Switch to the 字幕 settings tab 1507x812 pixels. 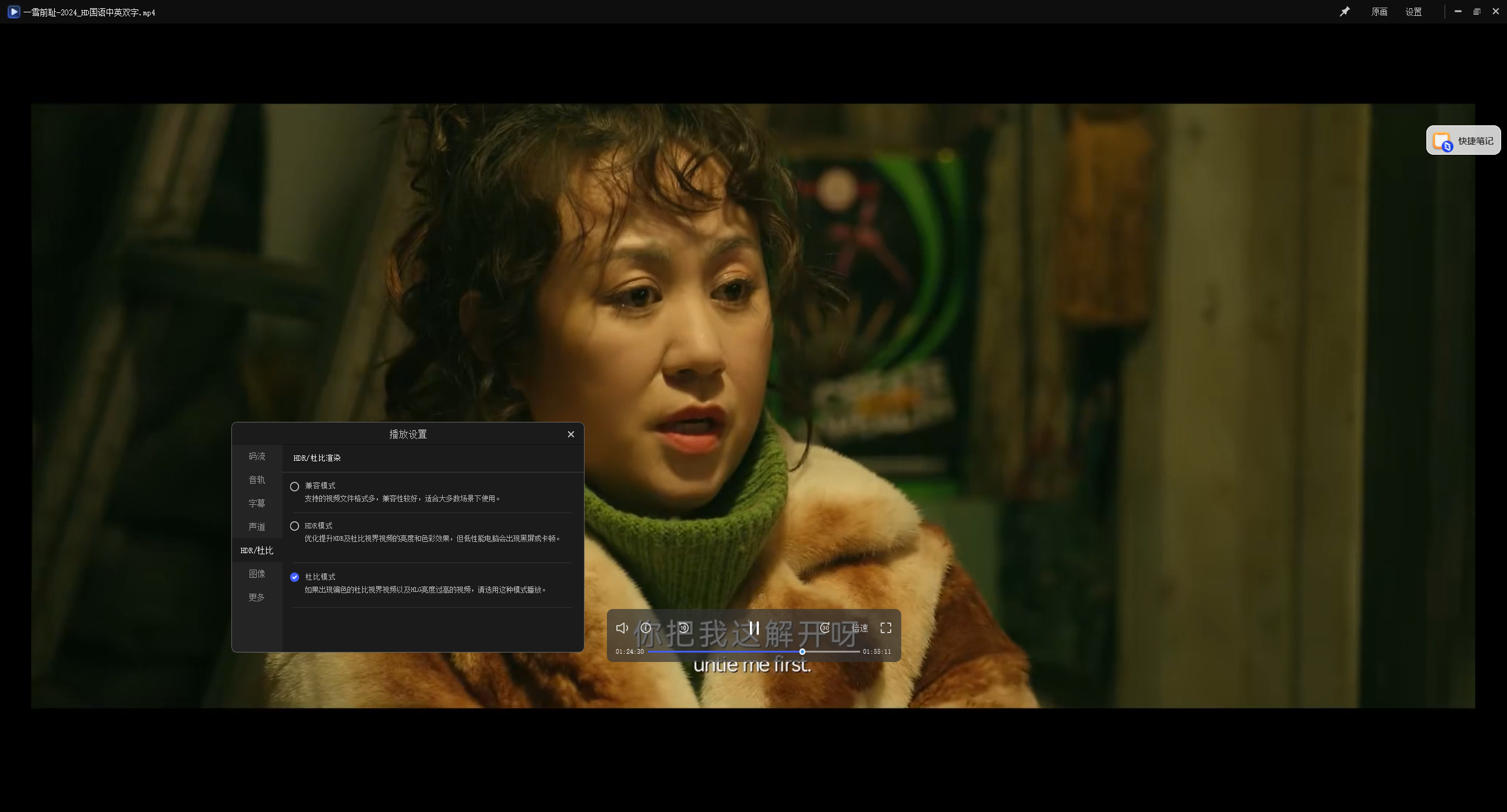coord(257,503)
